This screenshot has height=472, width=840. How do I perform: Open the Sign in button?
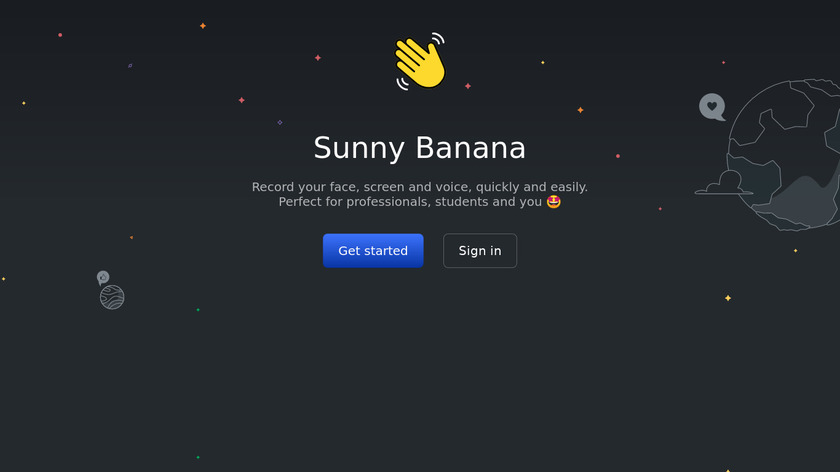click(x=480, y=251)
